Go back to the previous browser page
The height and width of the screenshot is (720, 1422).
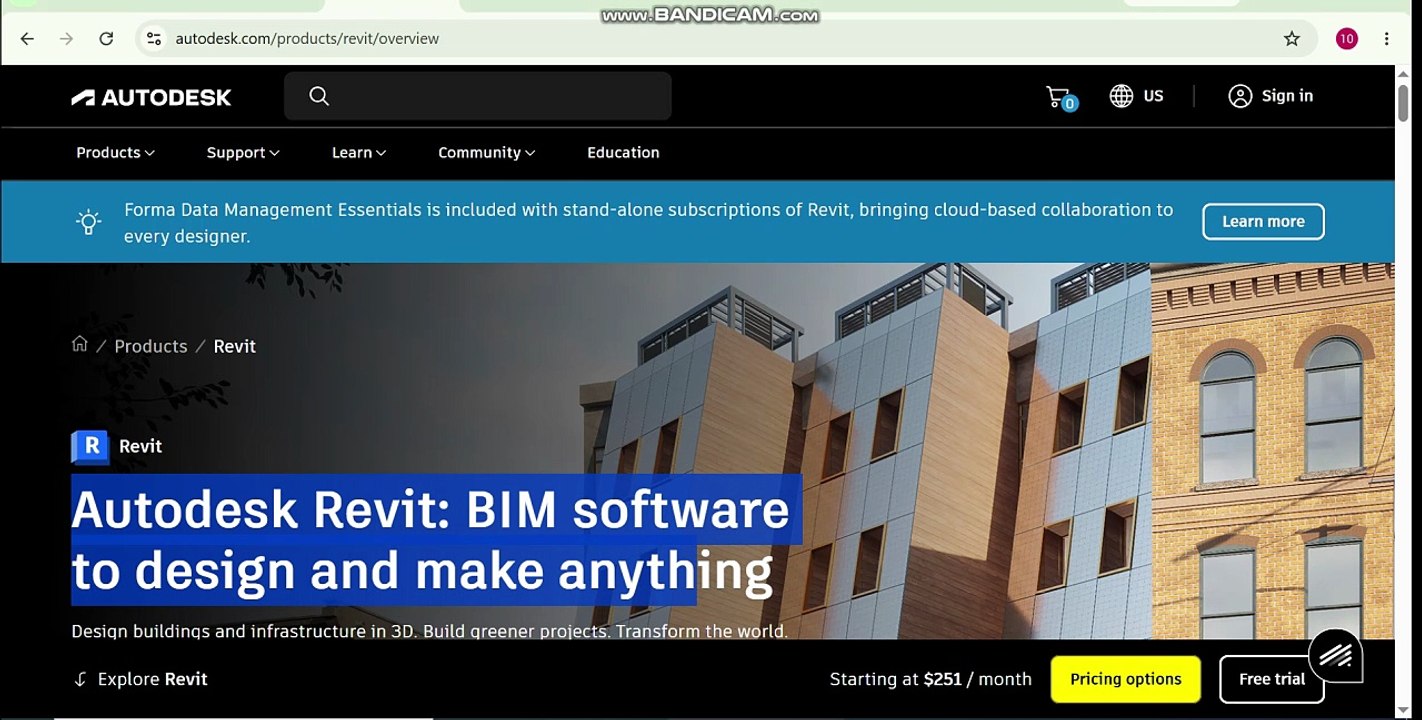click(x=27, y=39)
